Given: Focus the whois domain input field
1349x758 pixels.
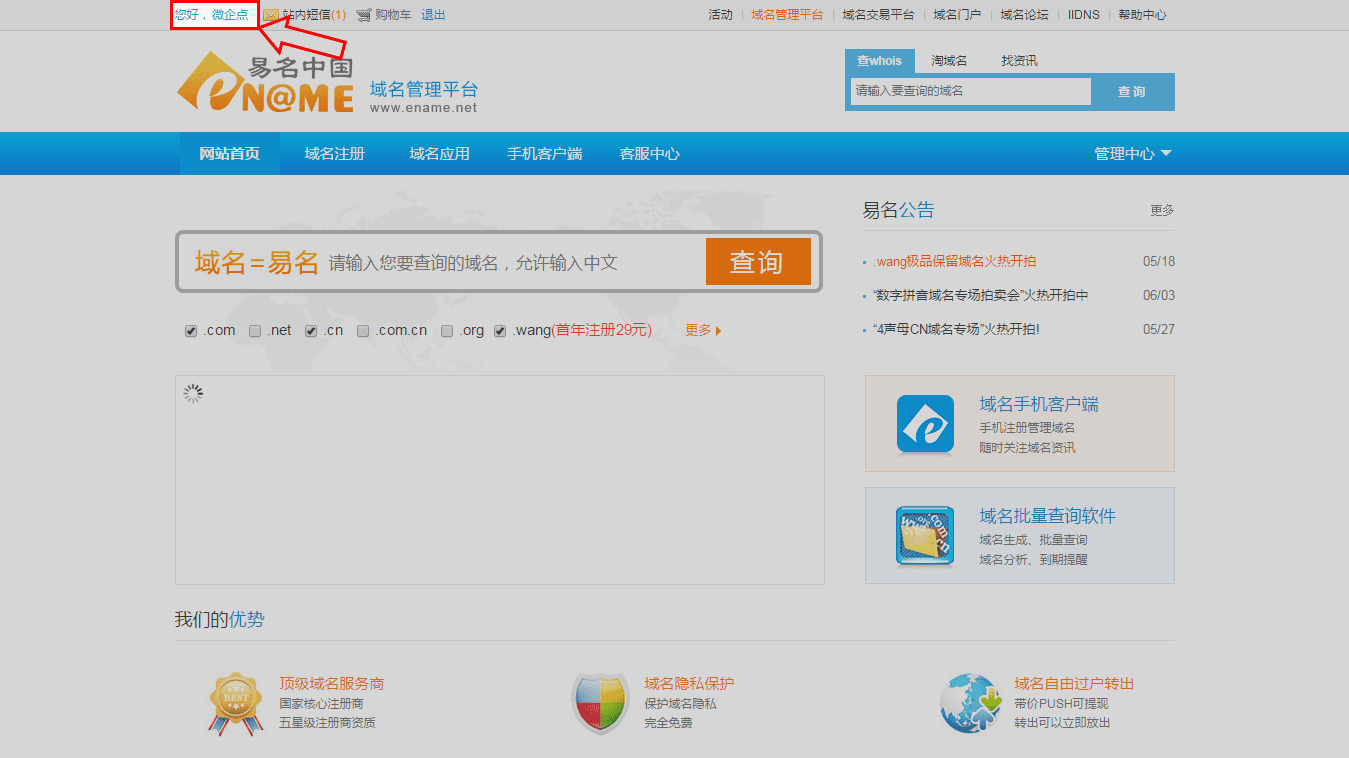Looking at the screenshot, I should pyautogui.click(x=970, y=91).
